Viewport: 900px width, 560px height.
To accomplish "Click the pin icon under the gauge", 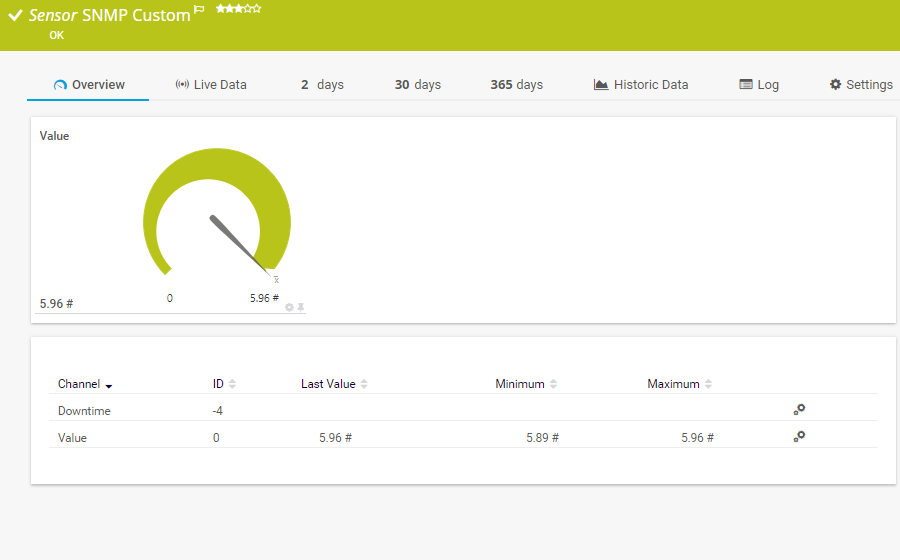I will 301,308.
